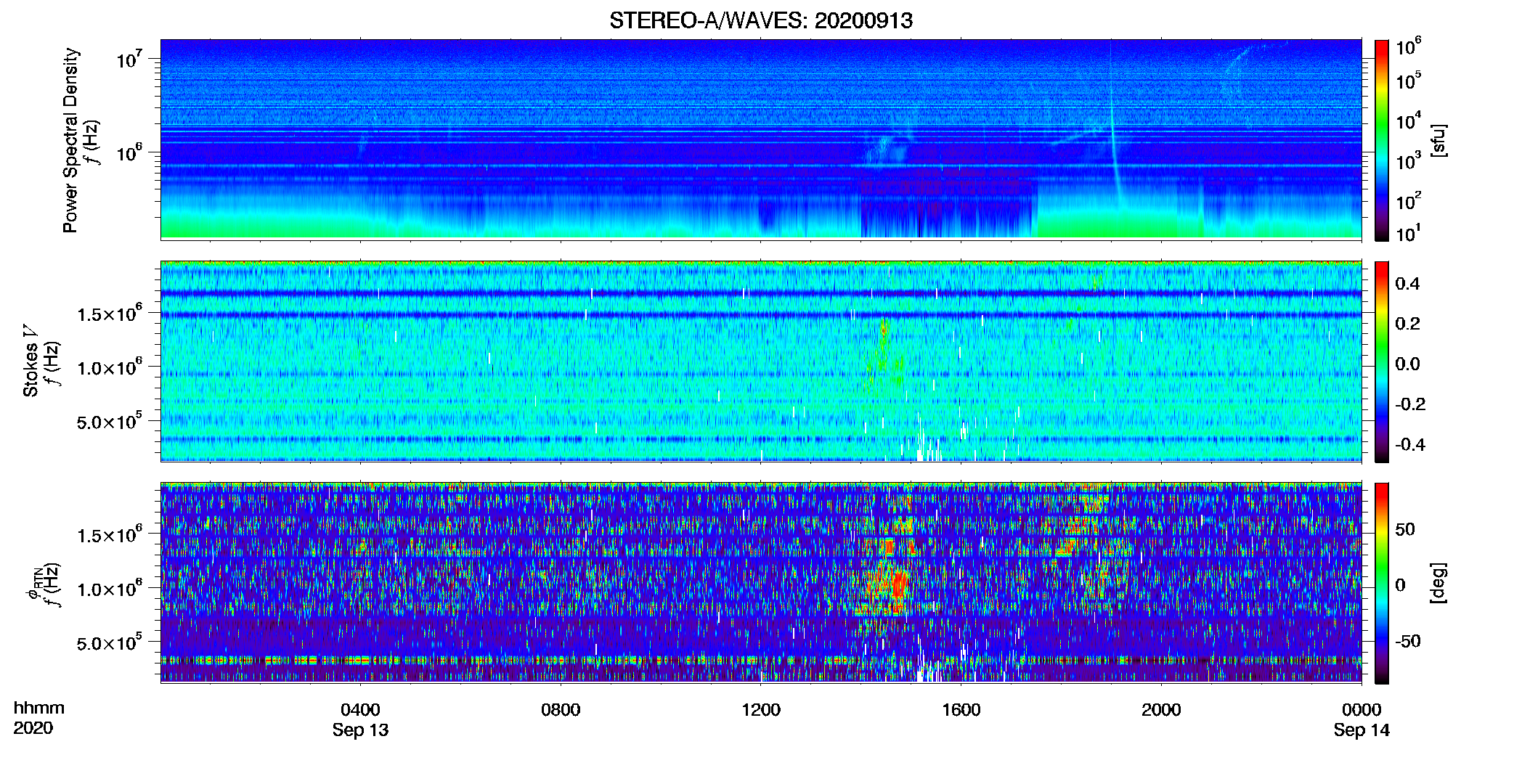Select the 1200 time tick label

761,709
